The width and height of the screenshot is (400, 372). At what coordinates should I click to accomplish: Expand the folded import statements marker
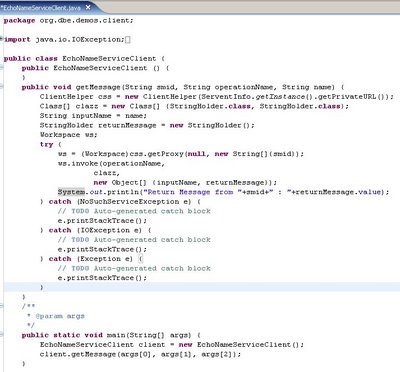tap(2, 39)
